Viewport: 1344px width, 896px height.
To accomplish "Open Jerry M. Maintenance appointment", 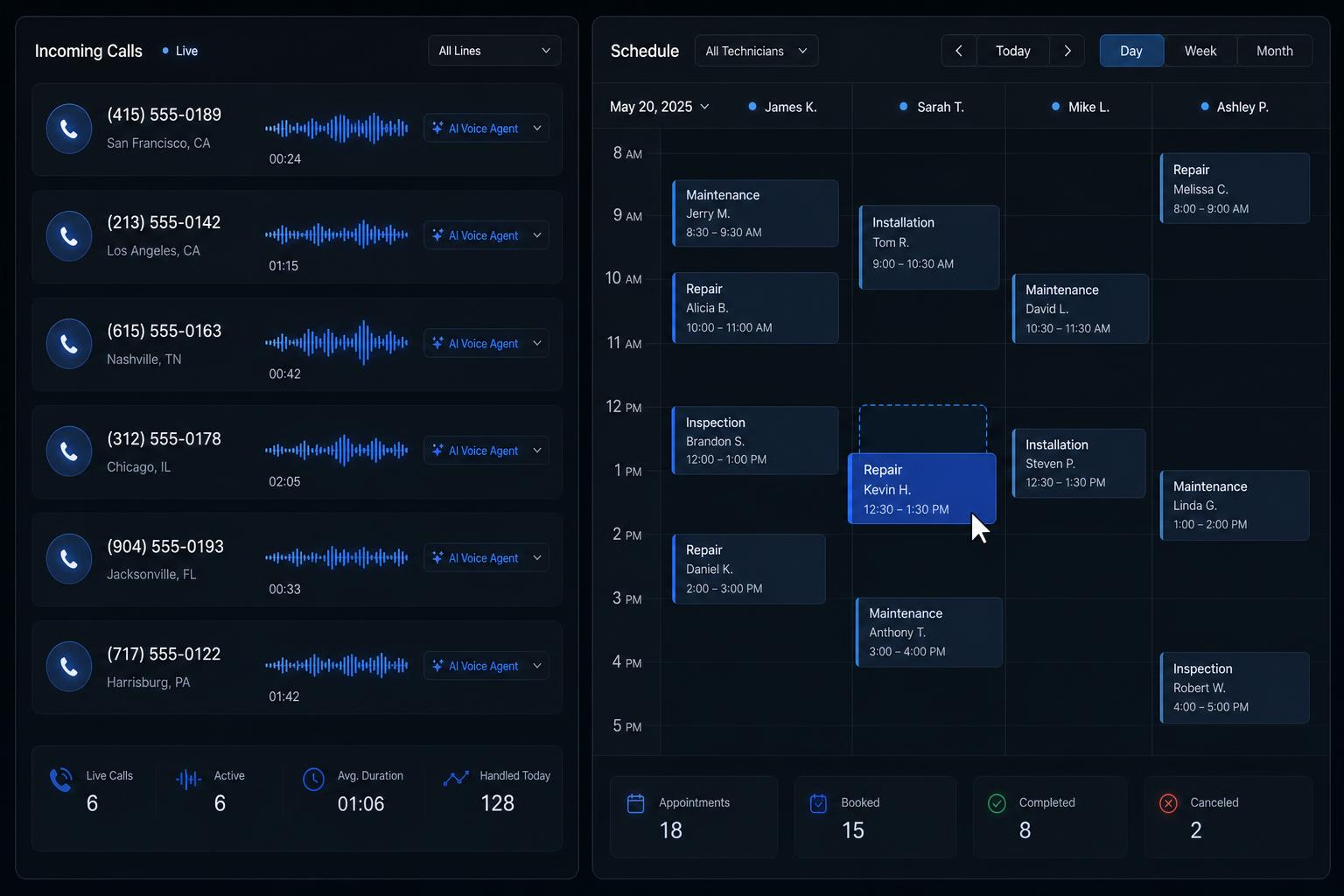I will [755, 213].
